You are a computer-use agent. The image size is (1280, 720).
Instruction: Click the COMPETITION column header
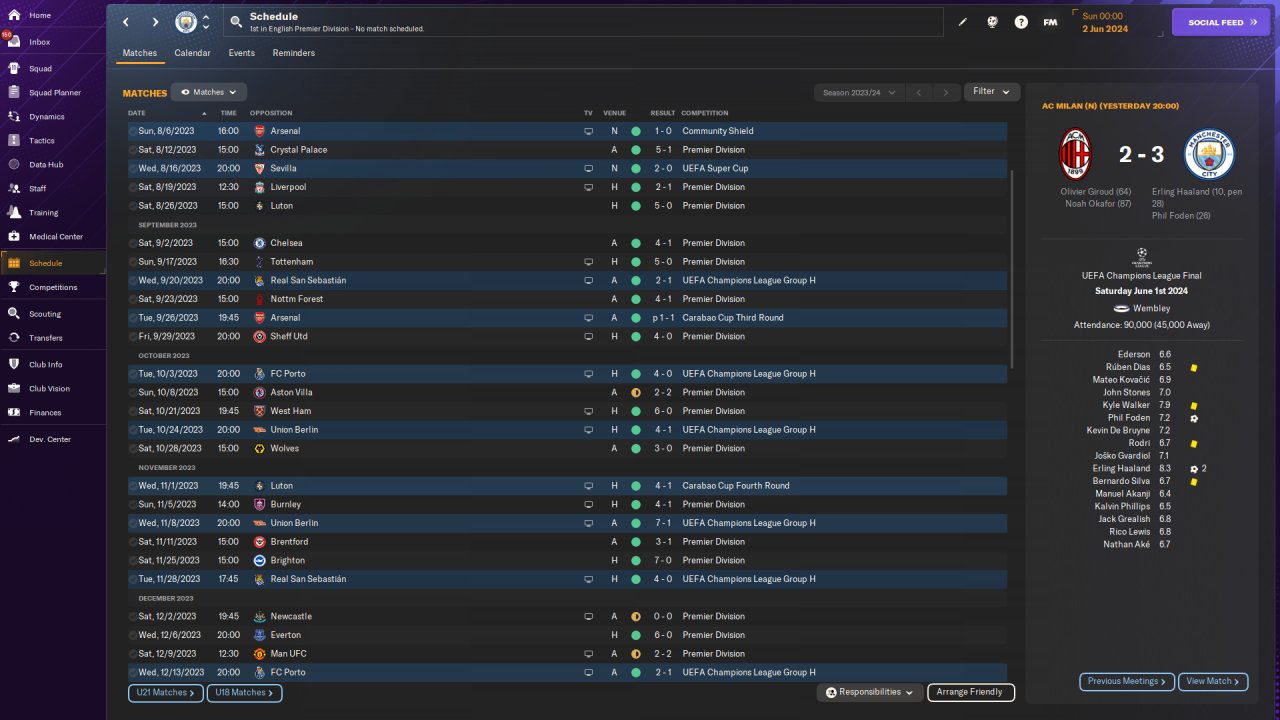(705, 113)
